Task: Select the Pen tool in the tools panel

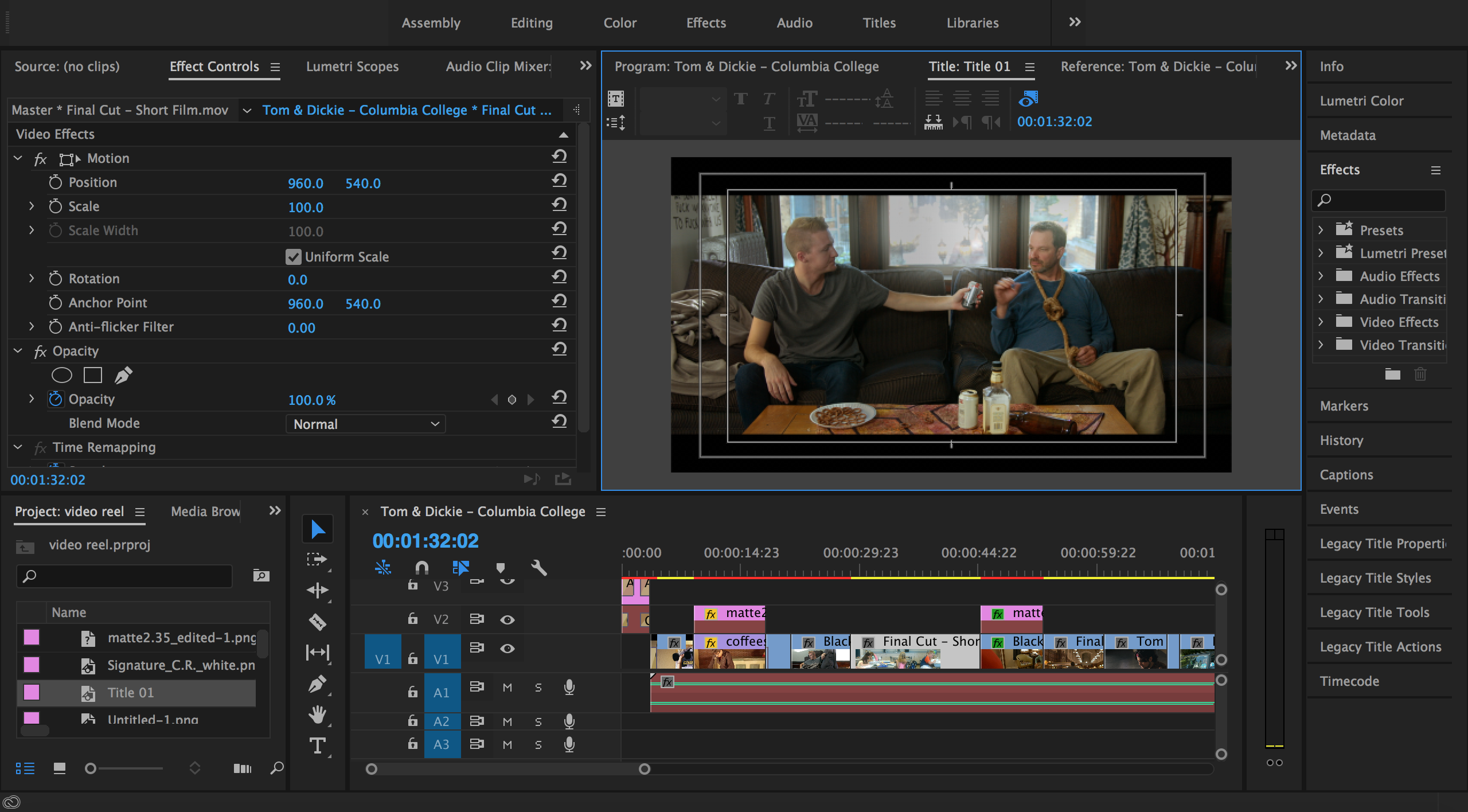Action: pos(318,684)
